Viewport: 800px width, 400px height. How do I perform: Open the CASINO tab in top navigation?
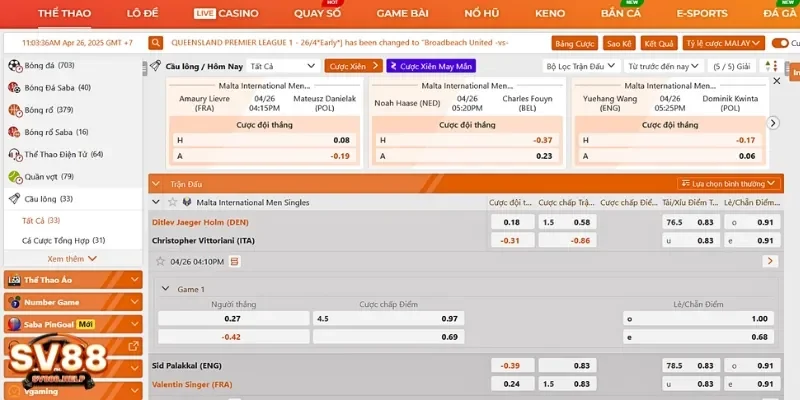[x=232, y=14]
